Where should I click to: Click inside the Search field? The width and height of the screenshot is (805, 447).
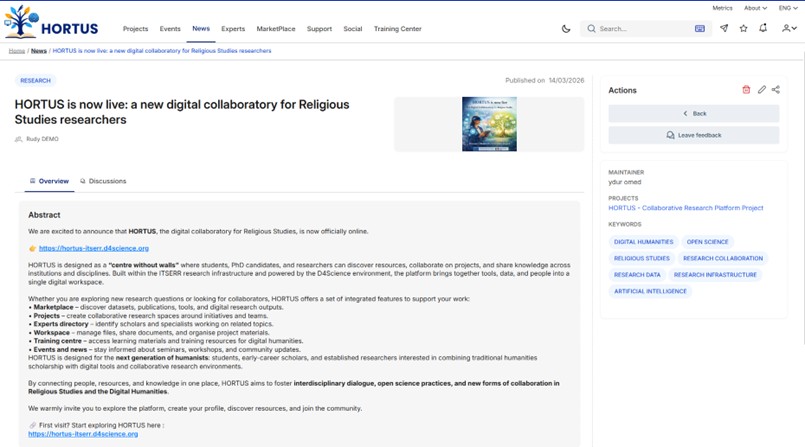646,29
